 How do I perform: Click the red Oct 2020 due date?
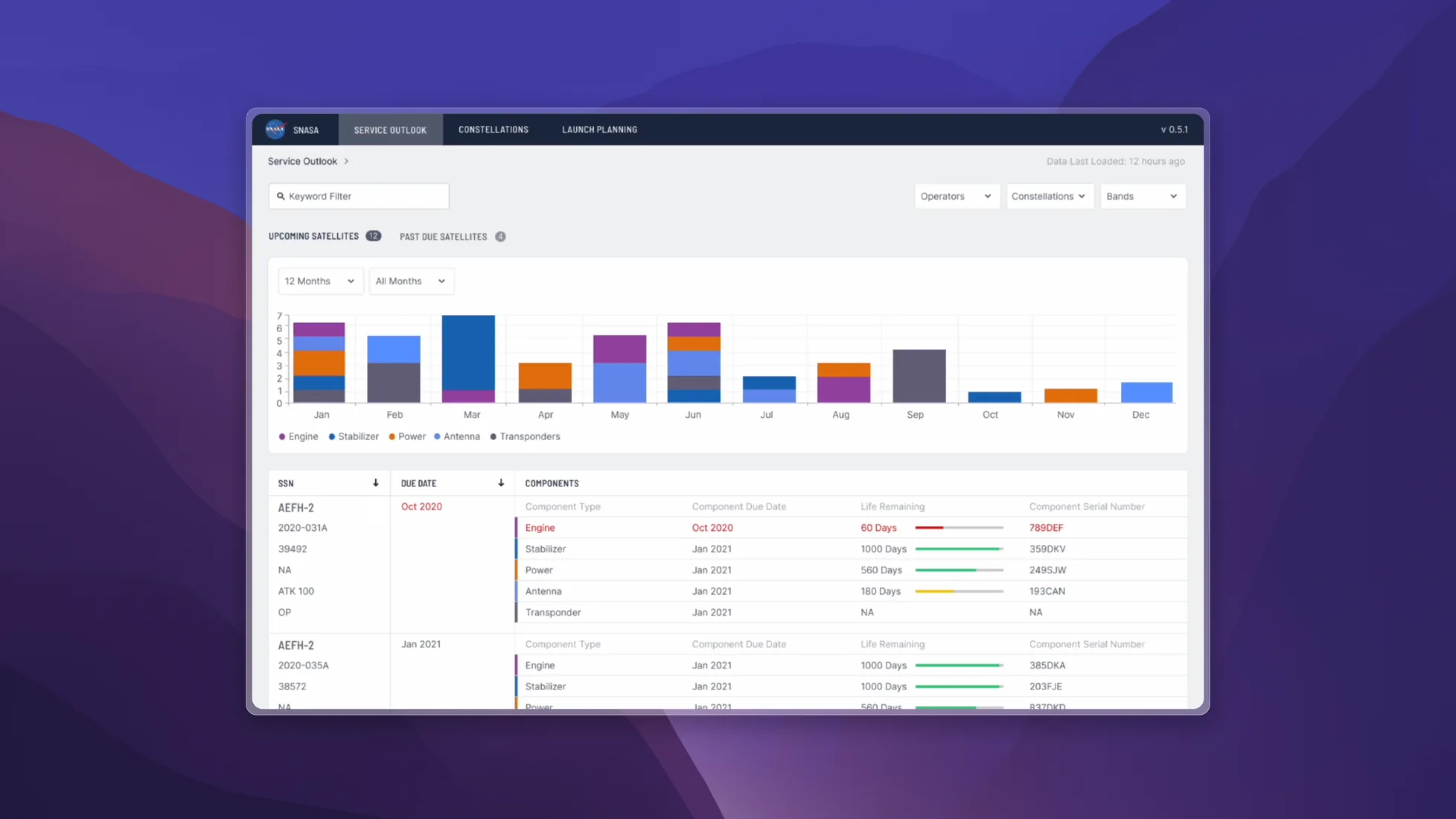(x=421, y=507)
